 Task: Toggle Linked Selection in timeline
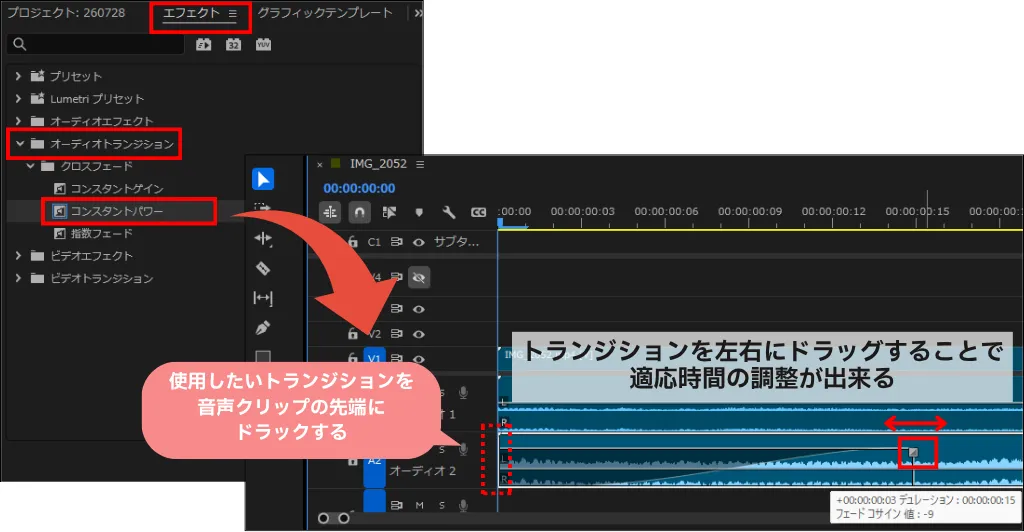[389, 212]
